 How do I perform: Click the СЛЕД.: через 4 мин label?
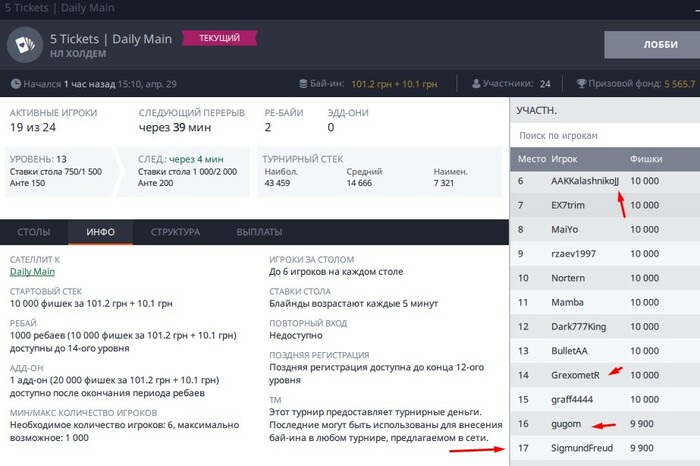coord(181,159)
